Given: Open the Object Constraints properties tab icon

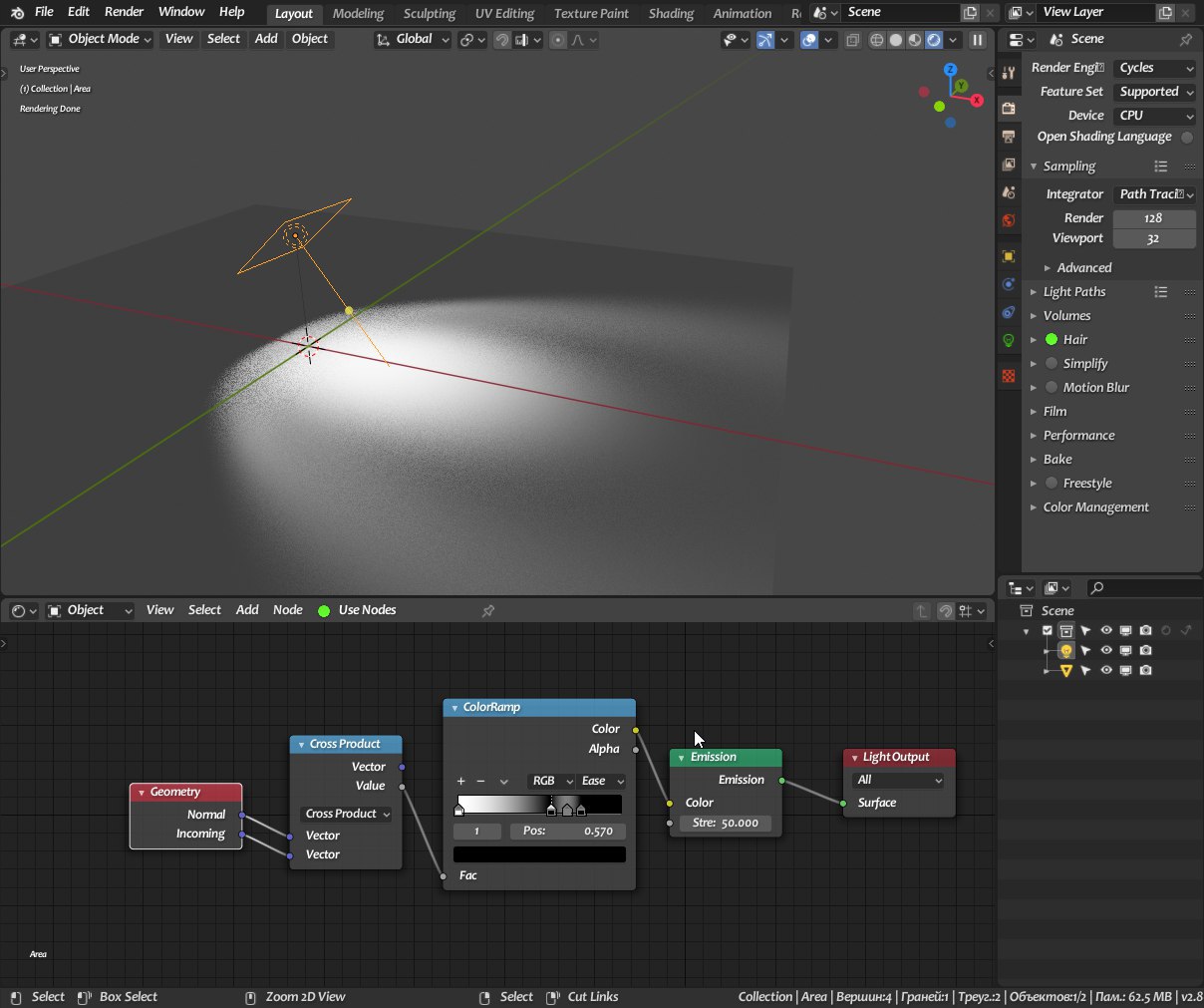Looking at the screenshot, I should click(x=1009, y=312).
